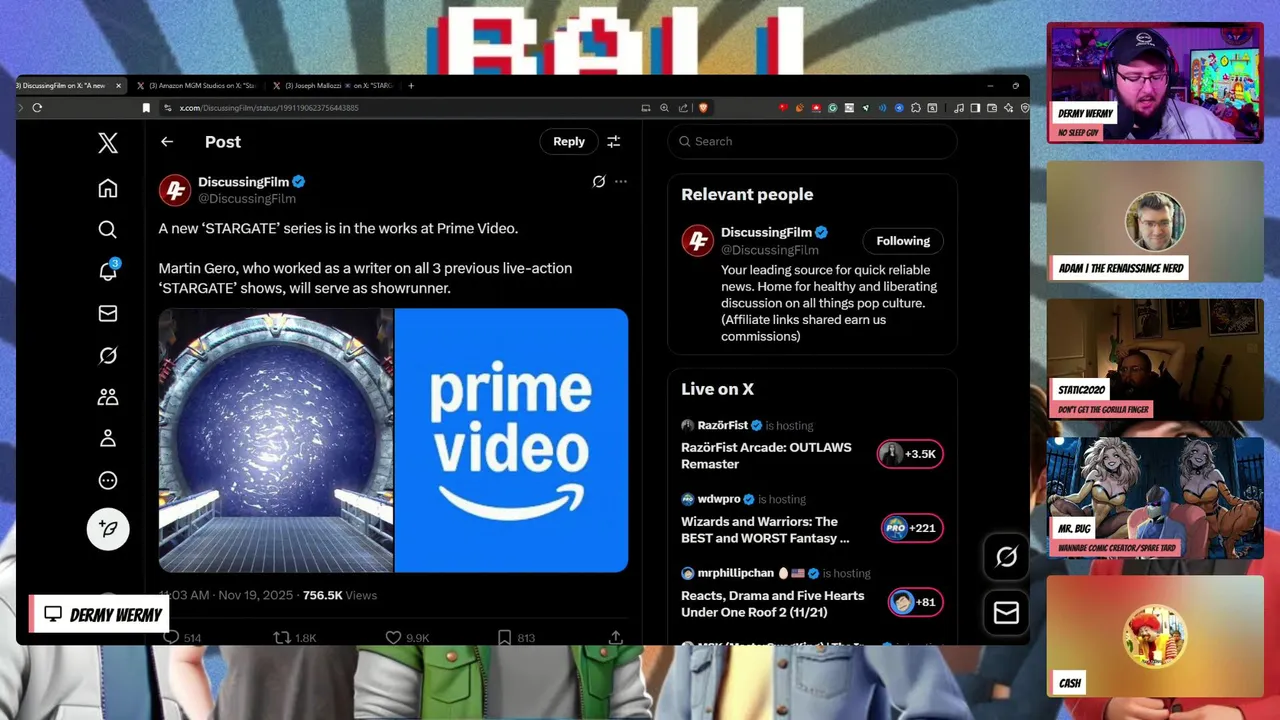Click the 756.5K Views count
Image resolution: width=1280 pixels, height=720 pixels.
tap(340, 595)
